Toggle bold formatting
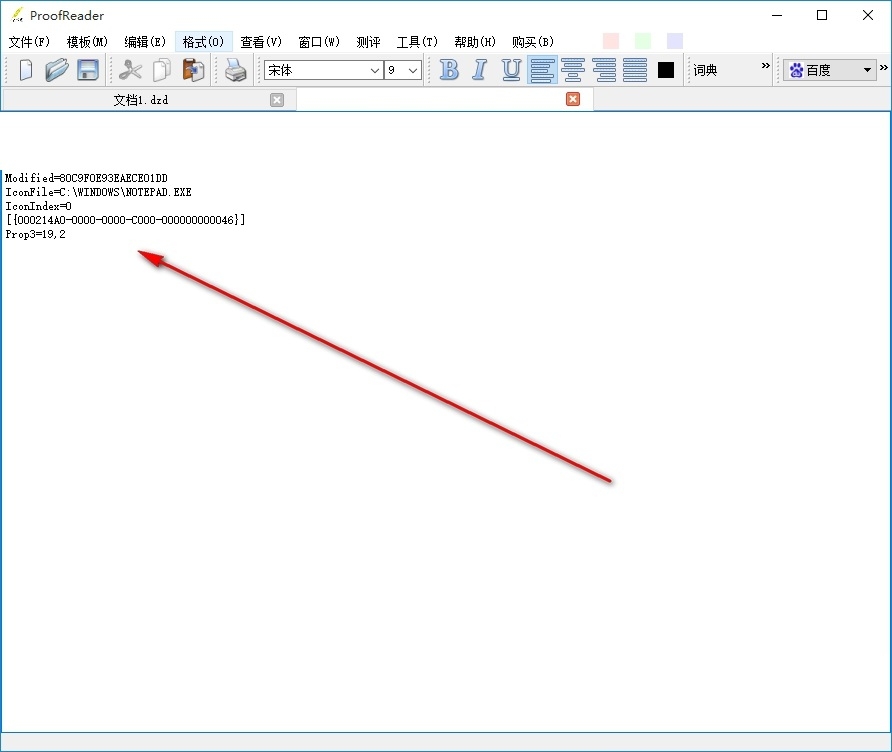Screen dimensions: 892x752 [x=449, y=70]
